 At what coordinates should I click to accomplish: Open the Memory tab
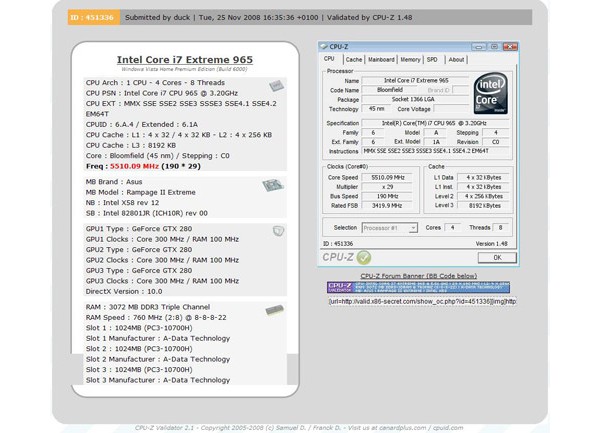tap(410, 60)
